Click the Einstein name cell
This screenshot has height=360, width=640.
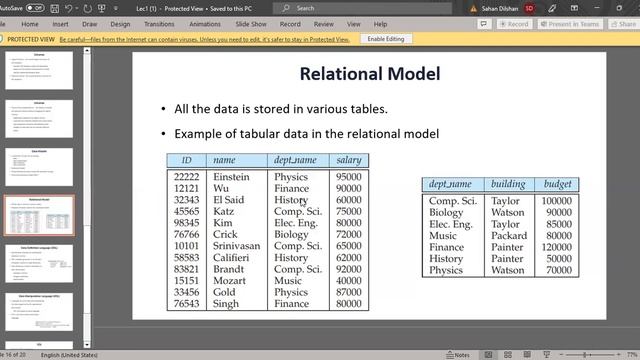click(x=231, y=177)
